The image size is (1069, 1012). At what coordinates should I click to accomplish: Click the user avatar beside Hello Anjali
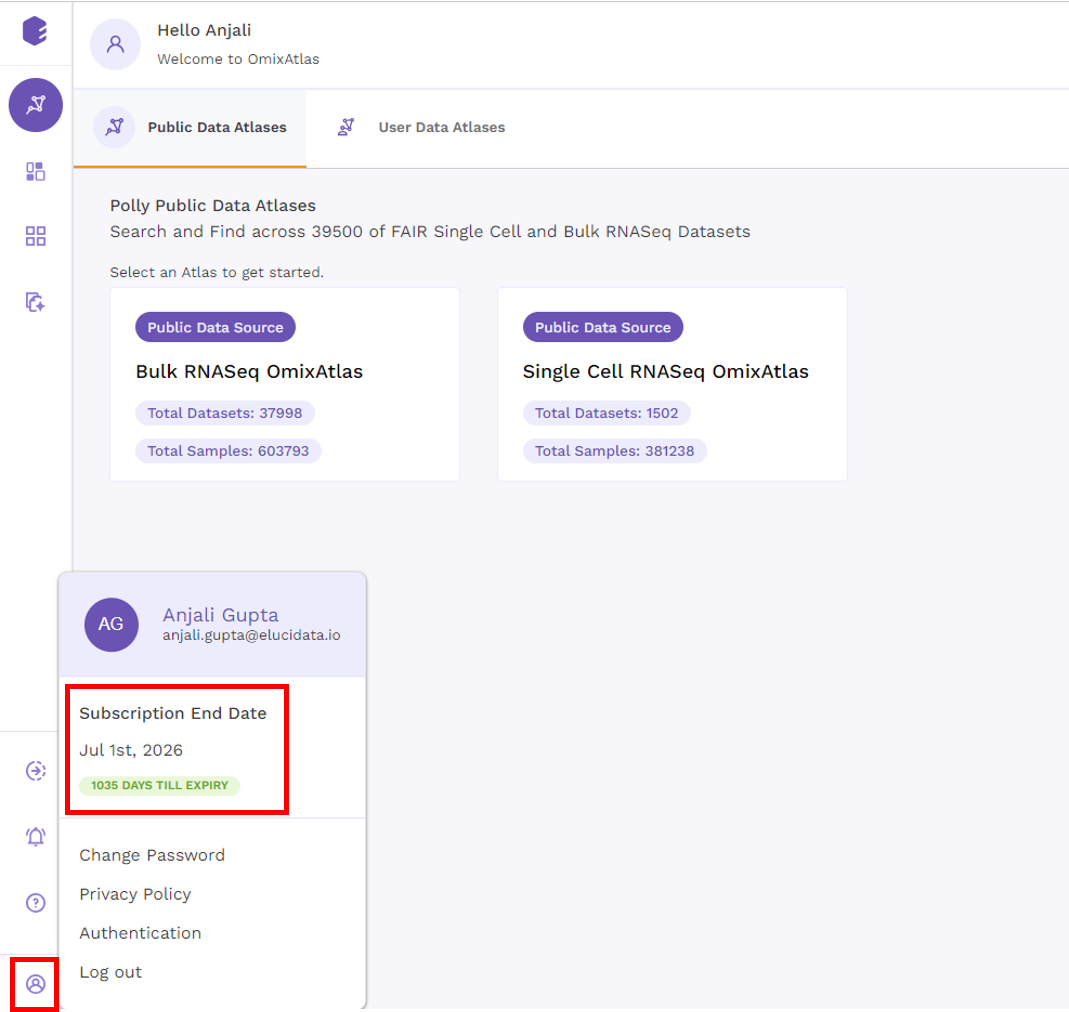(115, 44)
